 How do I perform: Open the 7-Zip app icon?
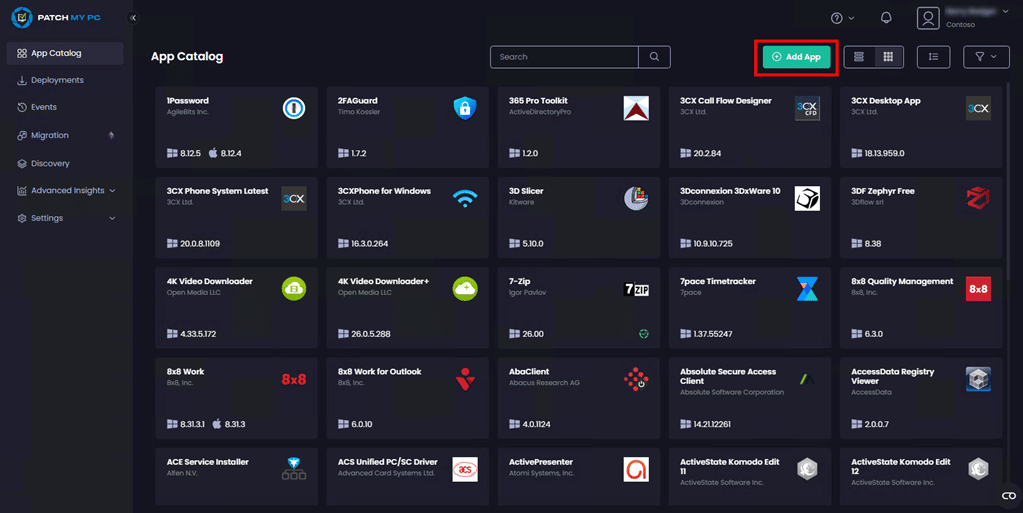coord(636,289)
